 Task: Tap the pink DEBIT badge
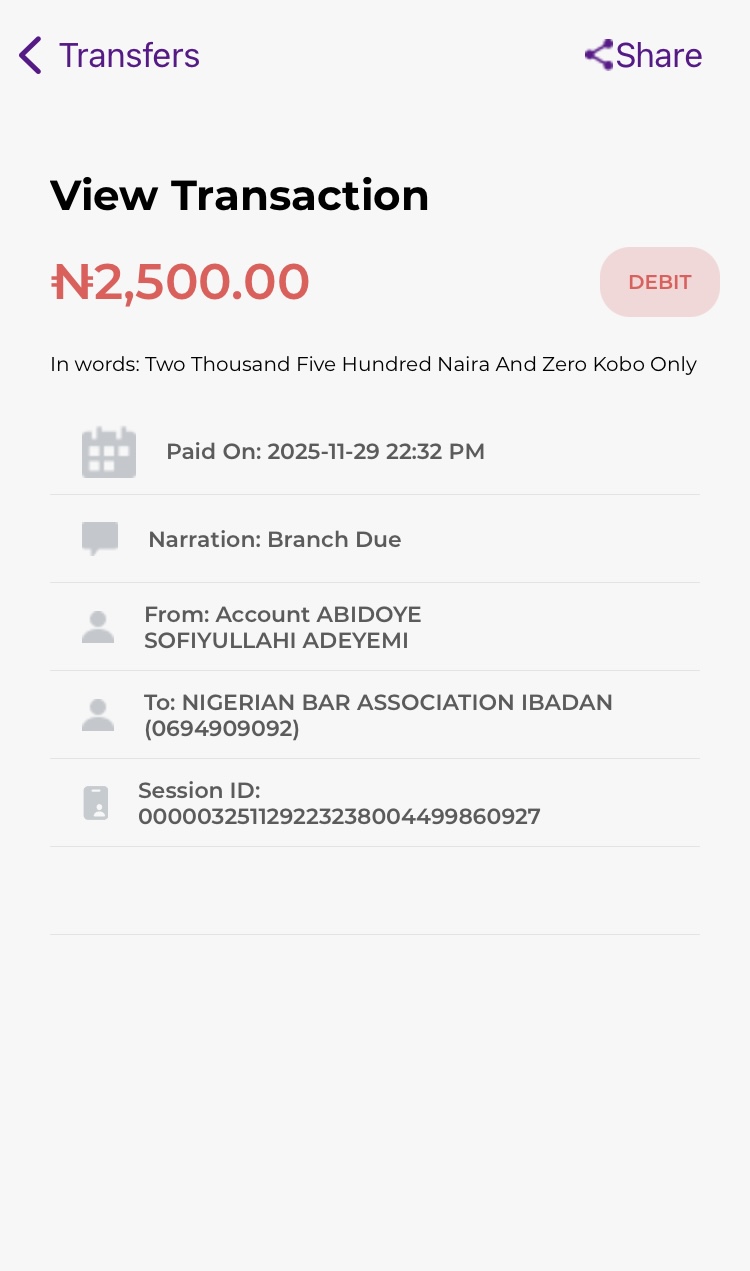tap(659, 282)
